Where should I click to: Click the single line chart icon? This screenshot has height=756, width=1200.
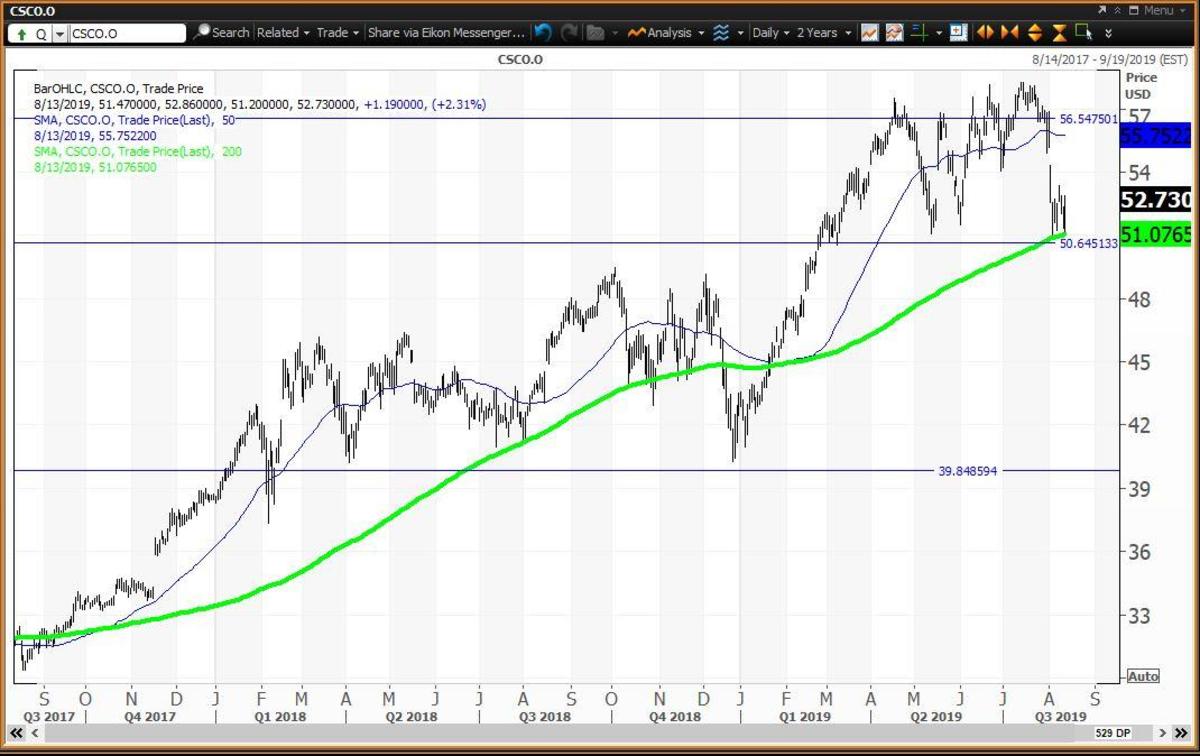click(869, 33)
